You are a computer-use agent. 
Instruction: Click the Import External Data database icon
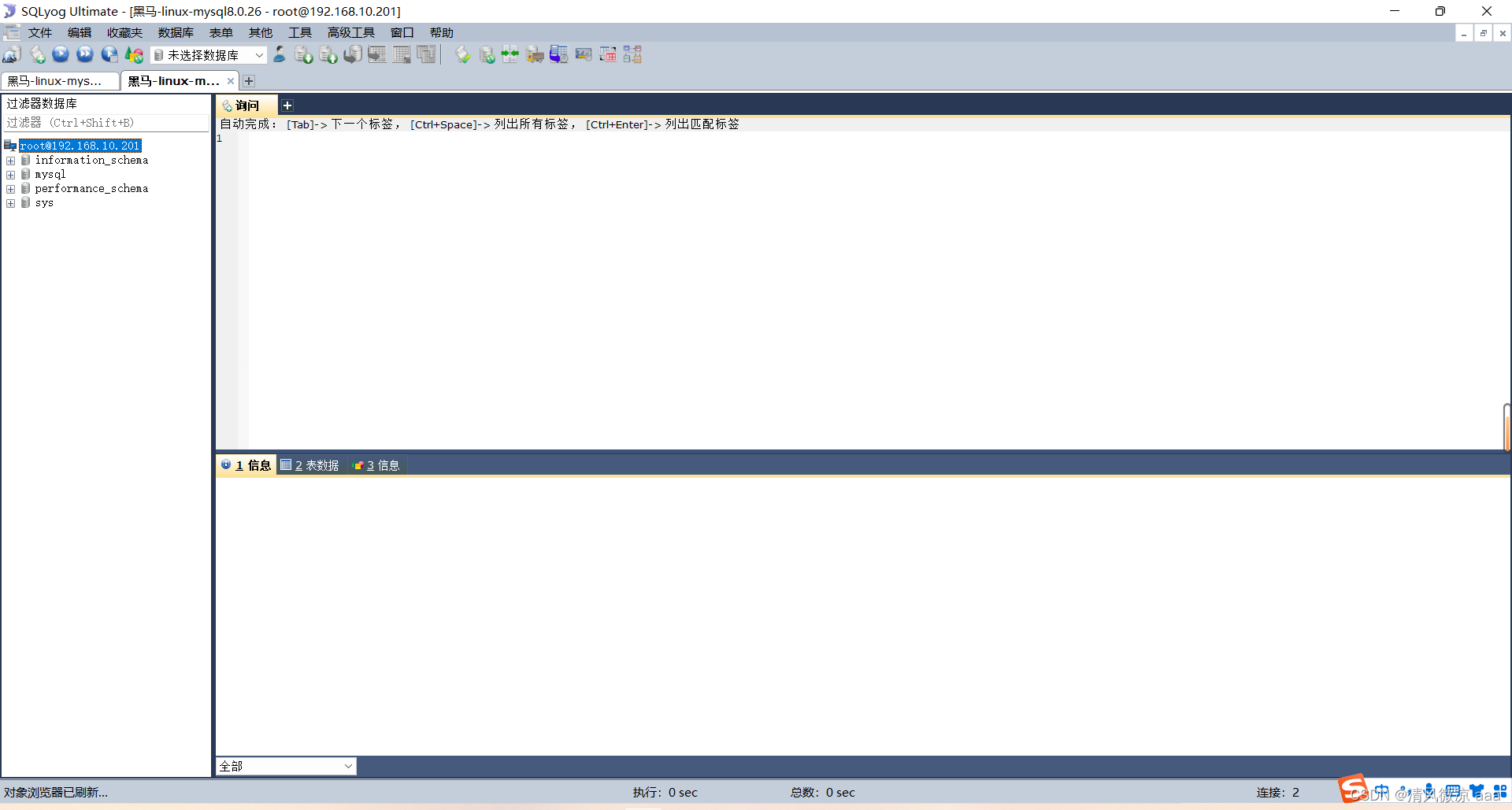pos(304,54)
